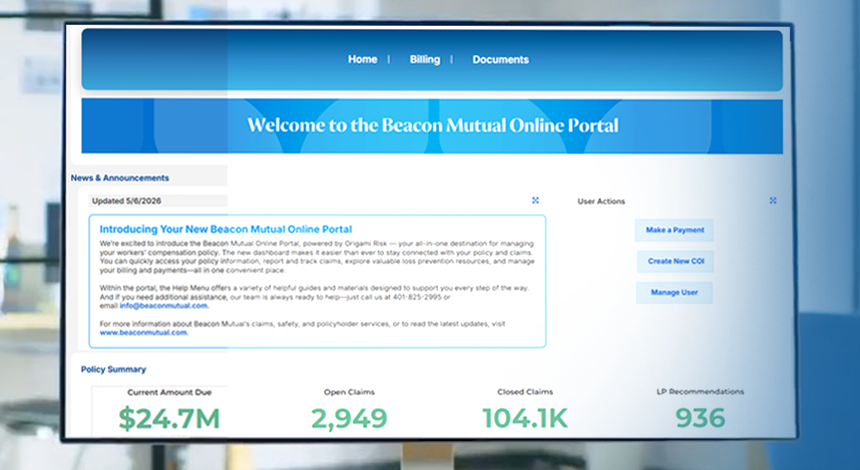The height and width of the screenshot is (470, 860).
Task: Click the Policy Summary heading
Action: (114, 369)
